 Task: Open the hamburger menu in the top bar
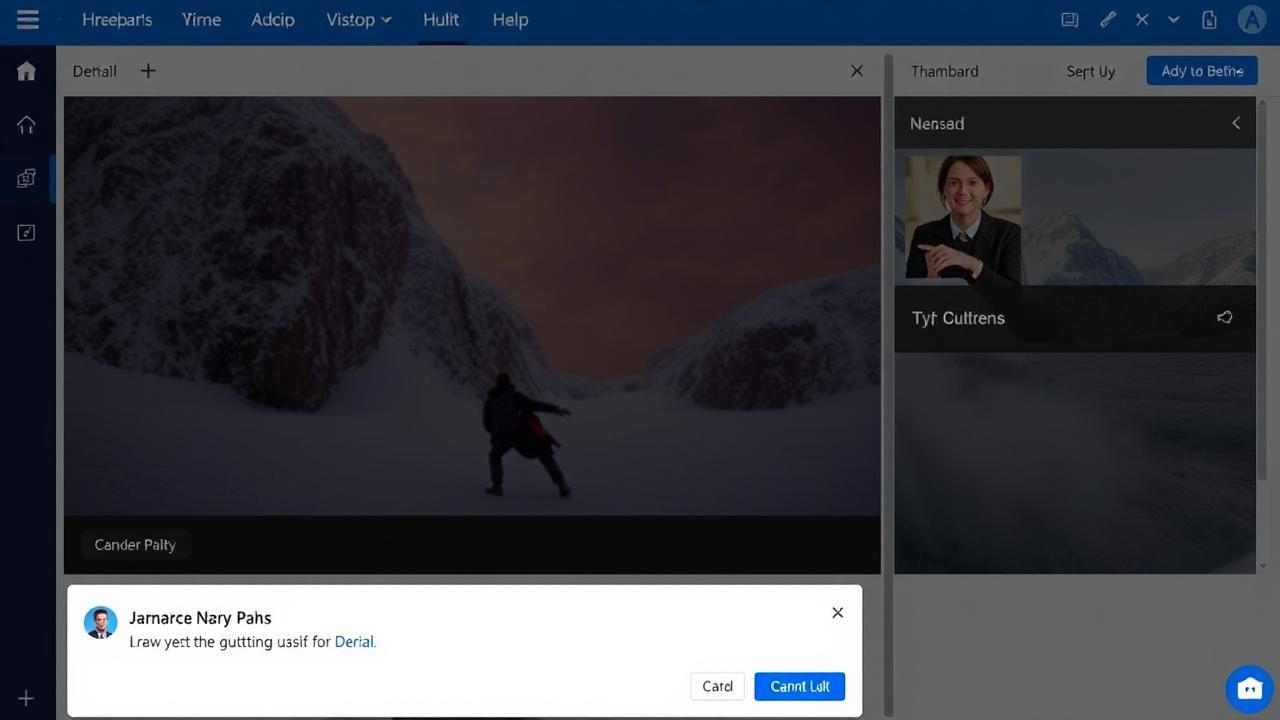[27, 20]
